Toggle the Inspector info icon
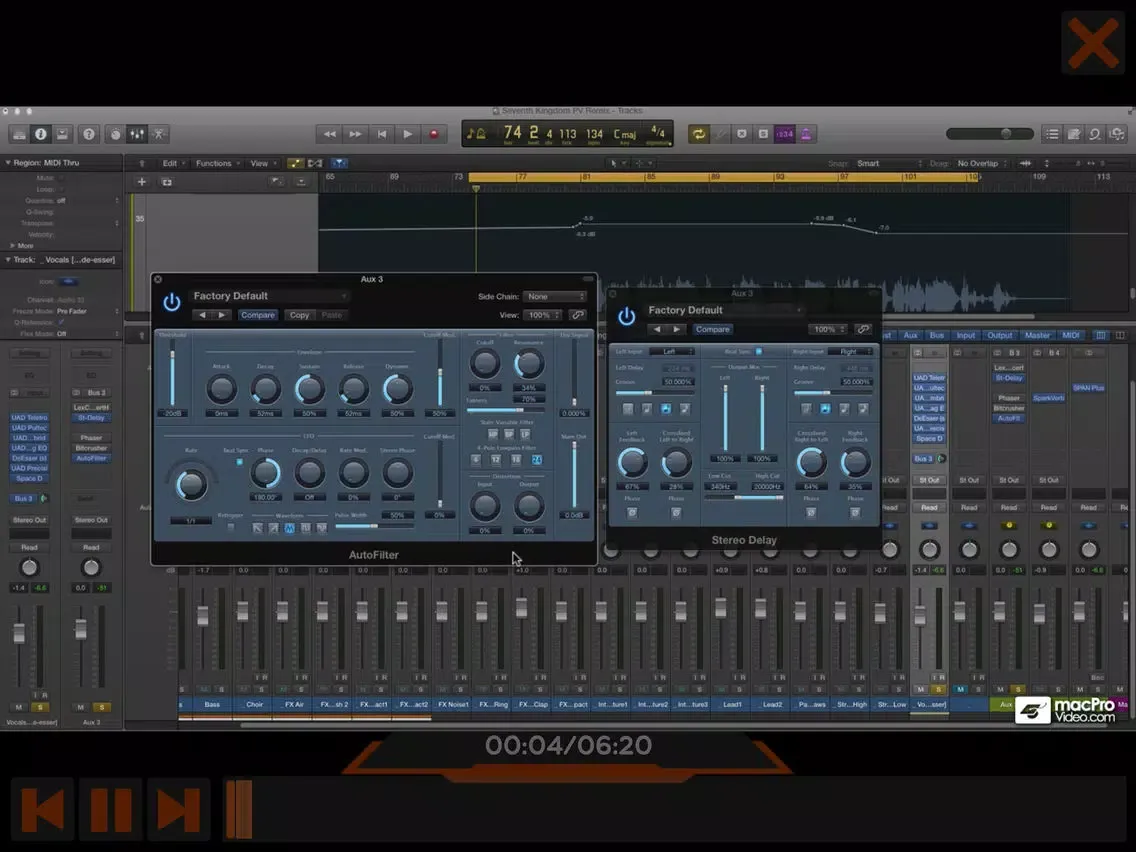1136x852 pixels. coord(41,134)
